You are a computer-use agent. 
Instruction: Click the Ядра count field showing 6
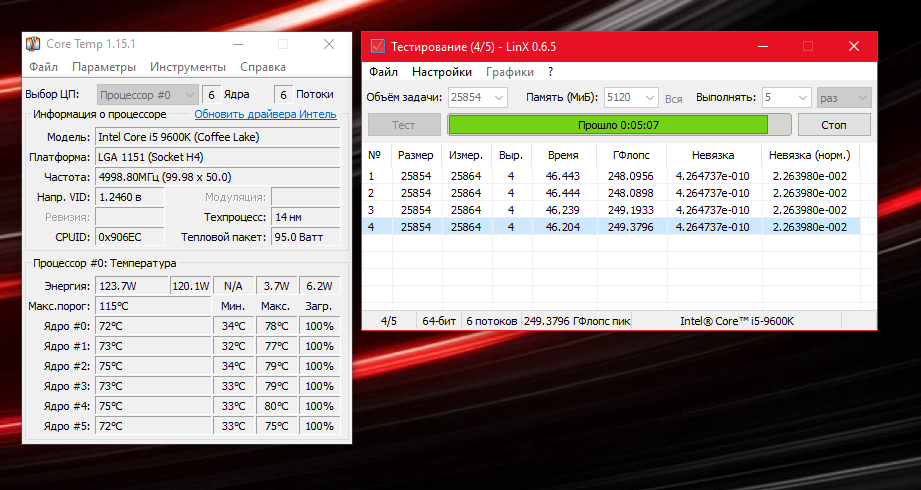(x=211, y=95)
